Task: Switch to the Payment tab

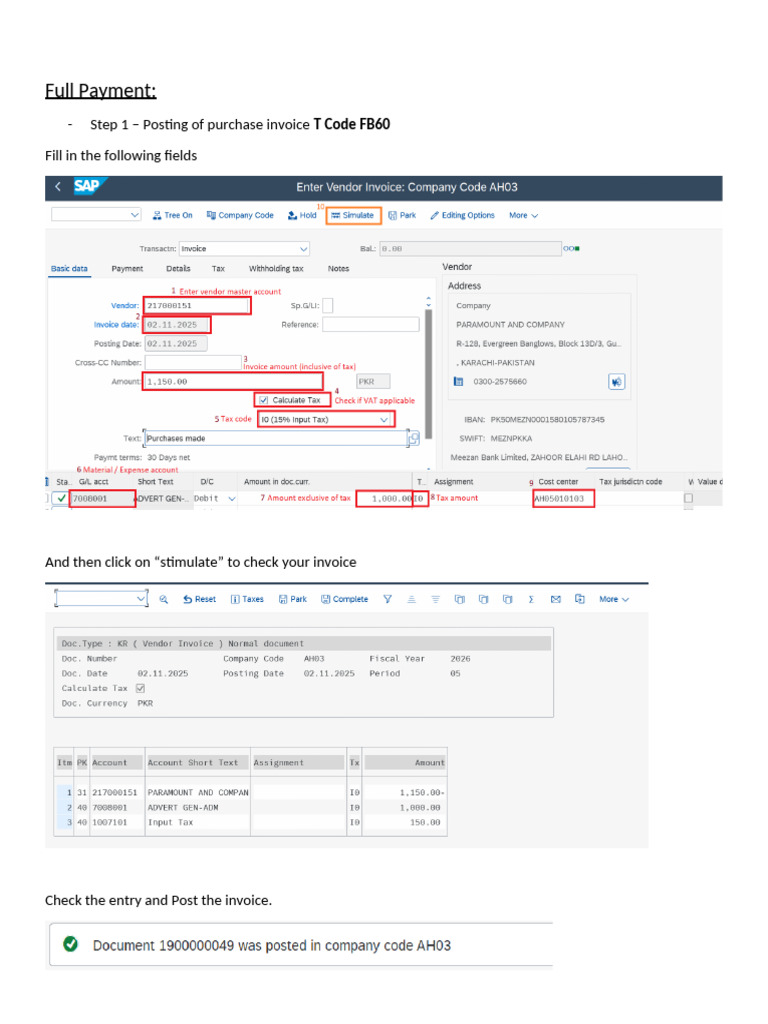Action: pyautogui.click(x=127, y=268)
